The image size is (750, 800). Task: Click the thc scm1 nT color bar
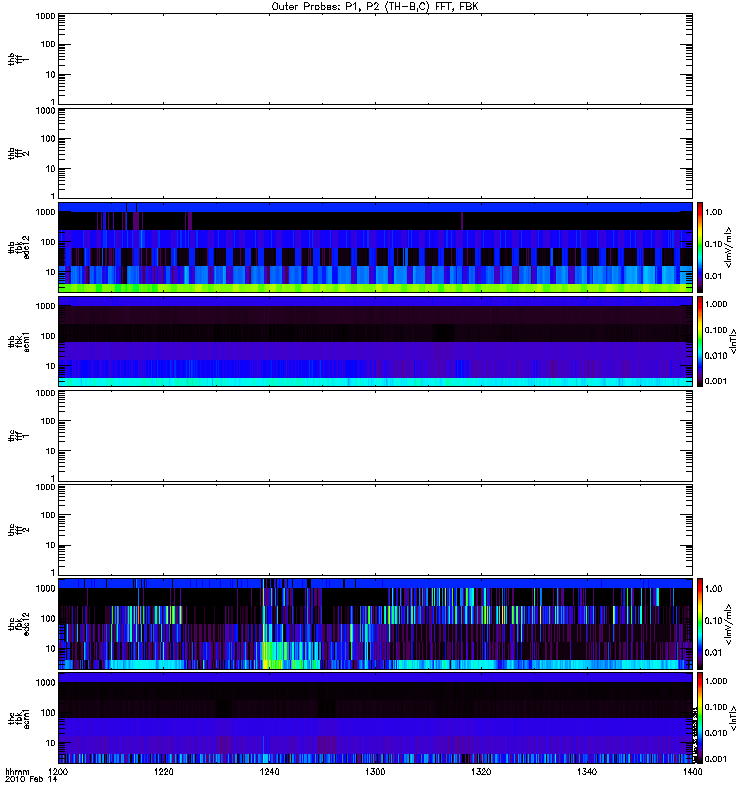click(x=700, y=718)
